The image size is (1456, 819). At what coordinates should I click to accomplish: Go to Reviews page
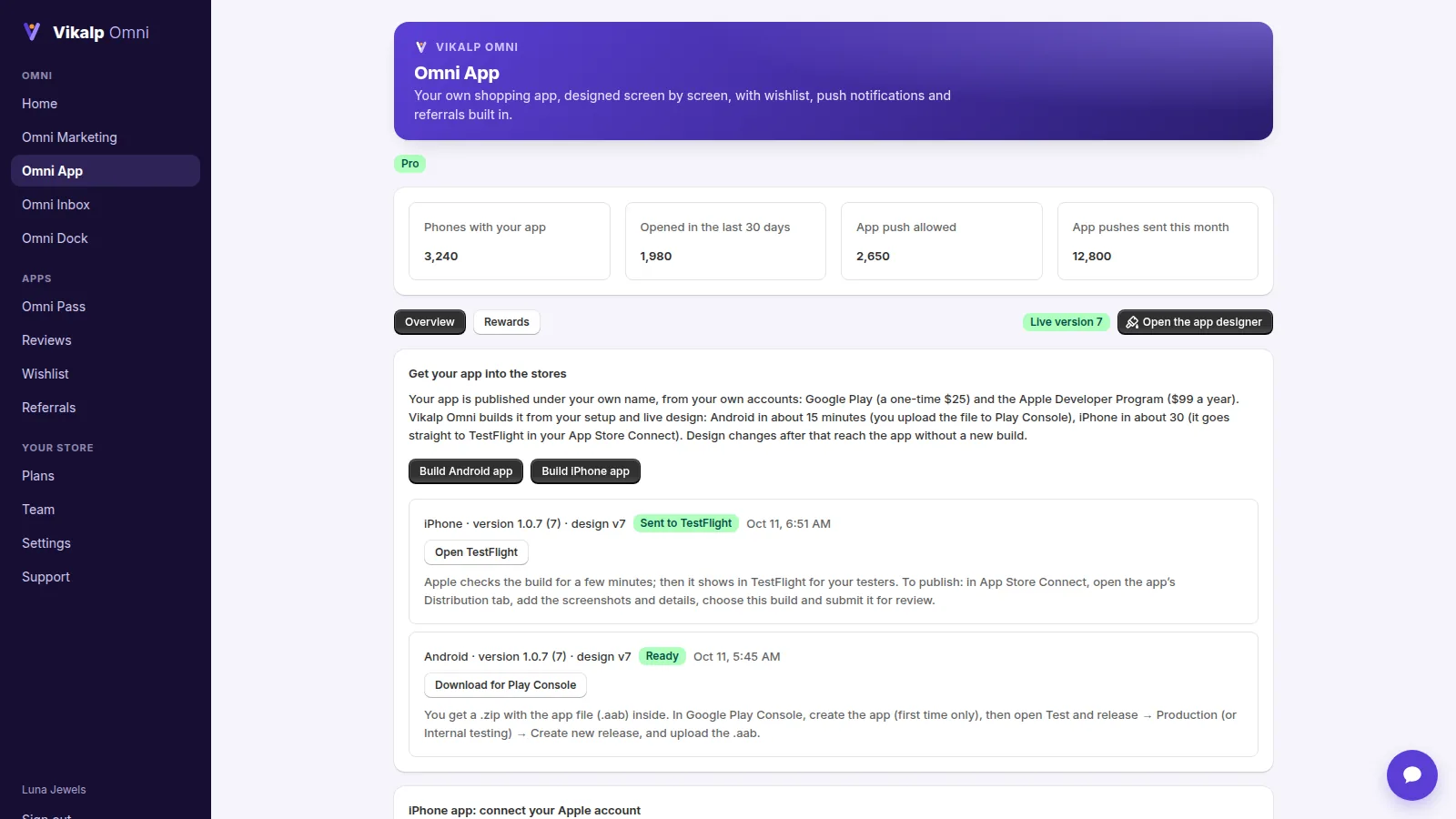106,340
